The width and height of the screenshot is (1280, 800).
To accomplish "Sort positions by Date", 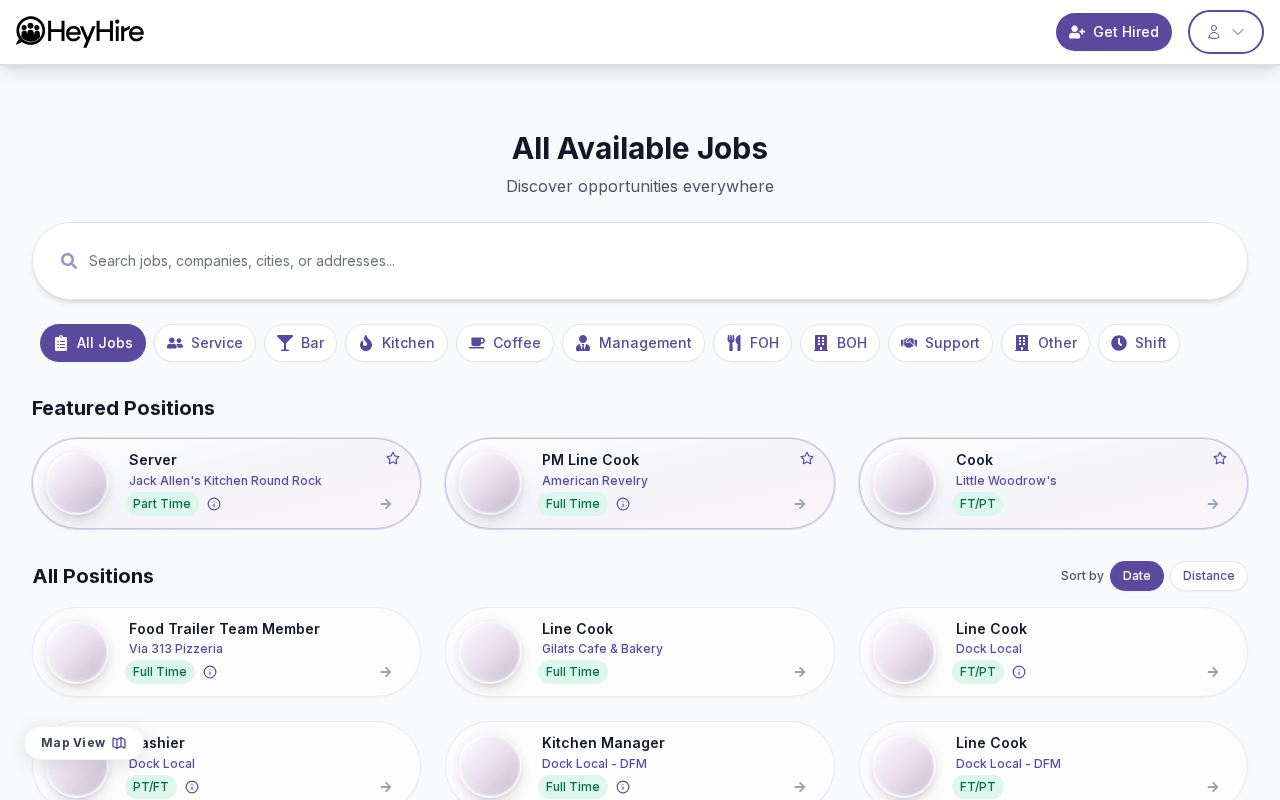I will [1137, 576].
